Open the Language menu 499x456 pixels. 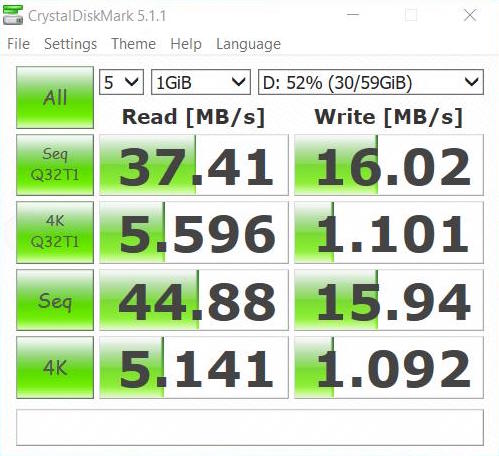tap(248, 44)
